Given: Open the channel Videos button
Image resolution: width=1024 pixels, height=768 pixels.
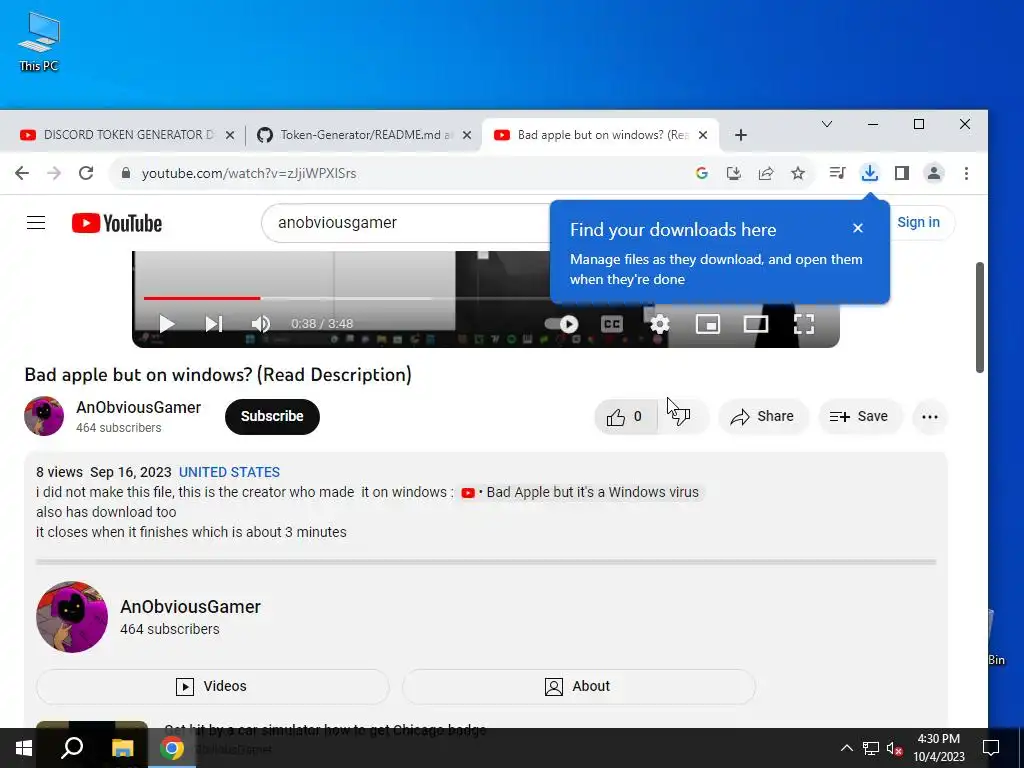Looking at the screenshot, I should pos(212,686).
